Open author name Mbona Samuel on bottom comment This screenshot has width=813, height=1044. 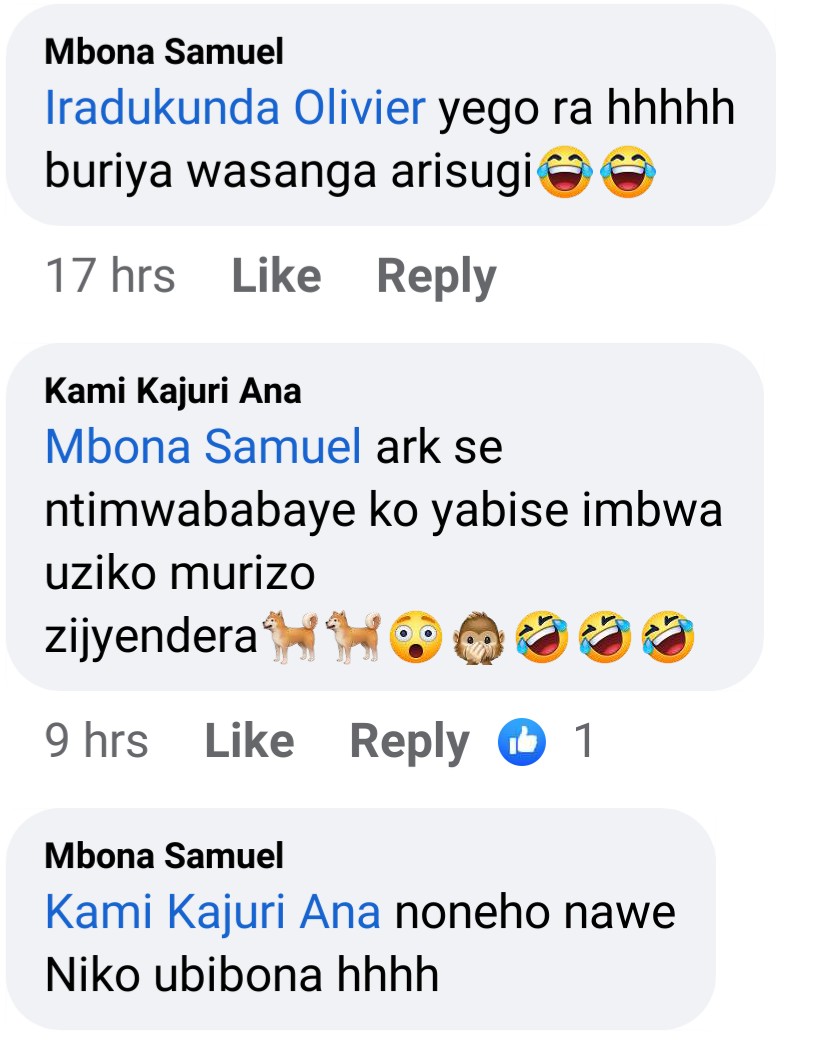(164, 856)
